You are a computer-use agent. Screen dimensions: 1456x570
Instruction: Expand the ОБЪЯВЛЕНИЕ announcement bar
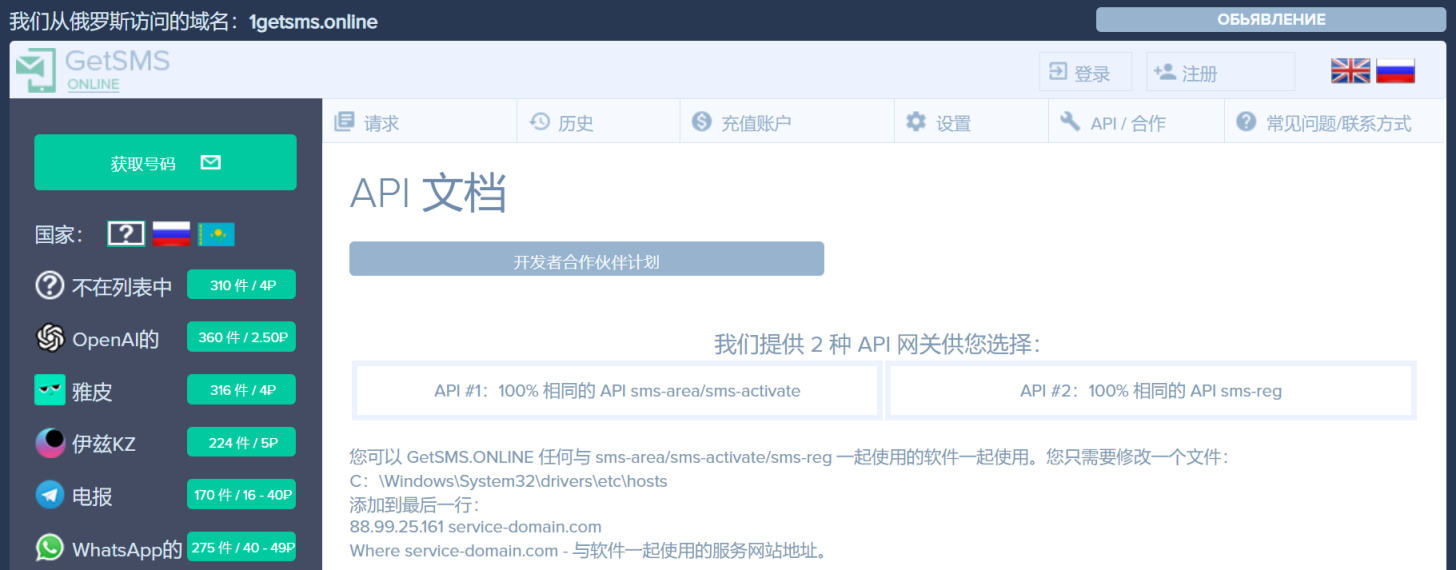(x=1270, y=20)
